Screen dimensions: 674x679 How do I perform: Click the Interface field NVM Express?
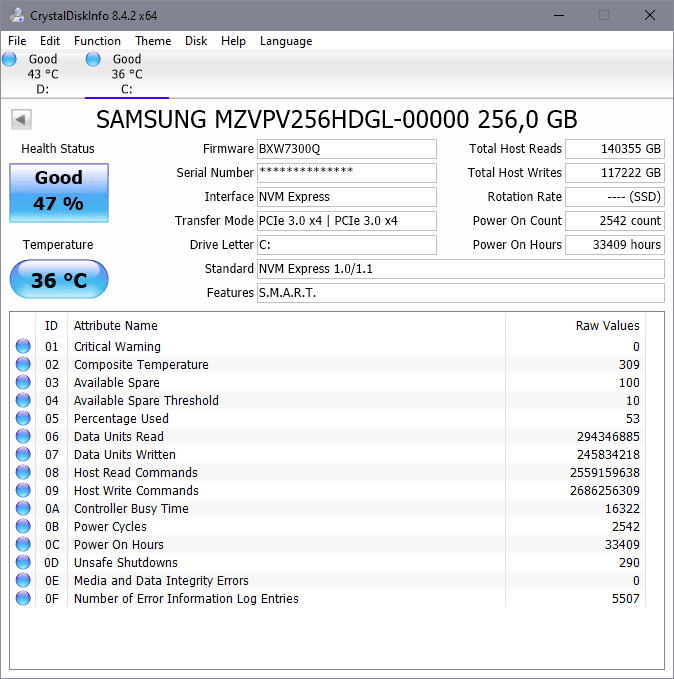point(347,197)
